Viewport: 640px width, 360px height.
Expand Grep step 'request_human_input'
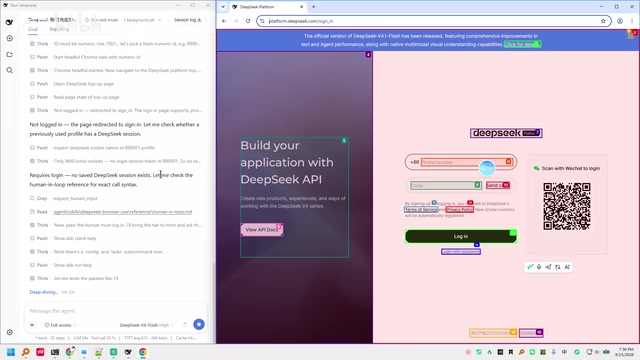[64, 198]
